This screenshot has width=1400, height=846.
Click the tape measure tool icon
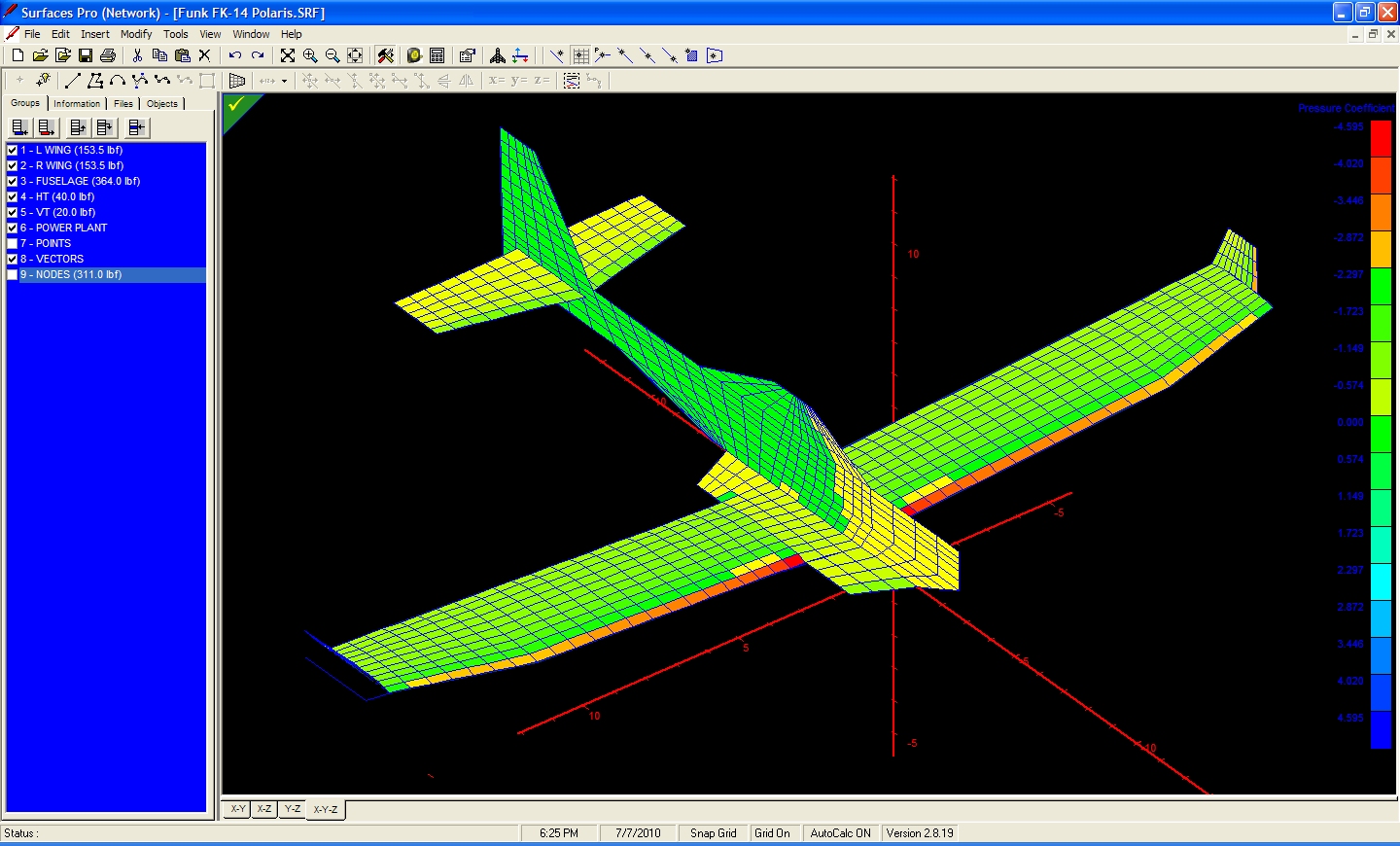414,55
